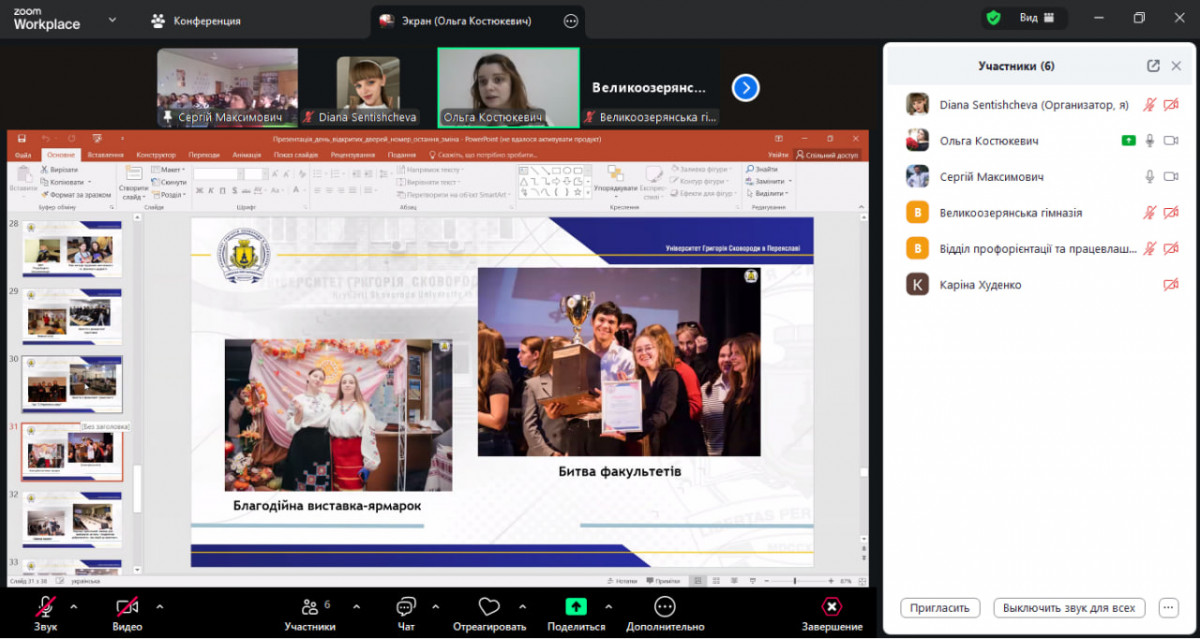
Task: Show next video thumbnails with blue arrow
Action: (x=745, y=88)
